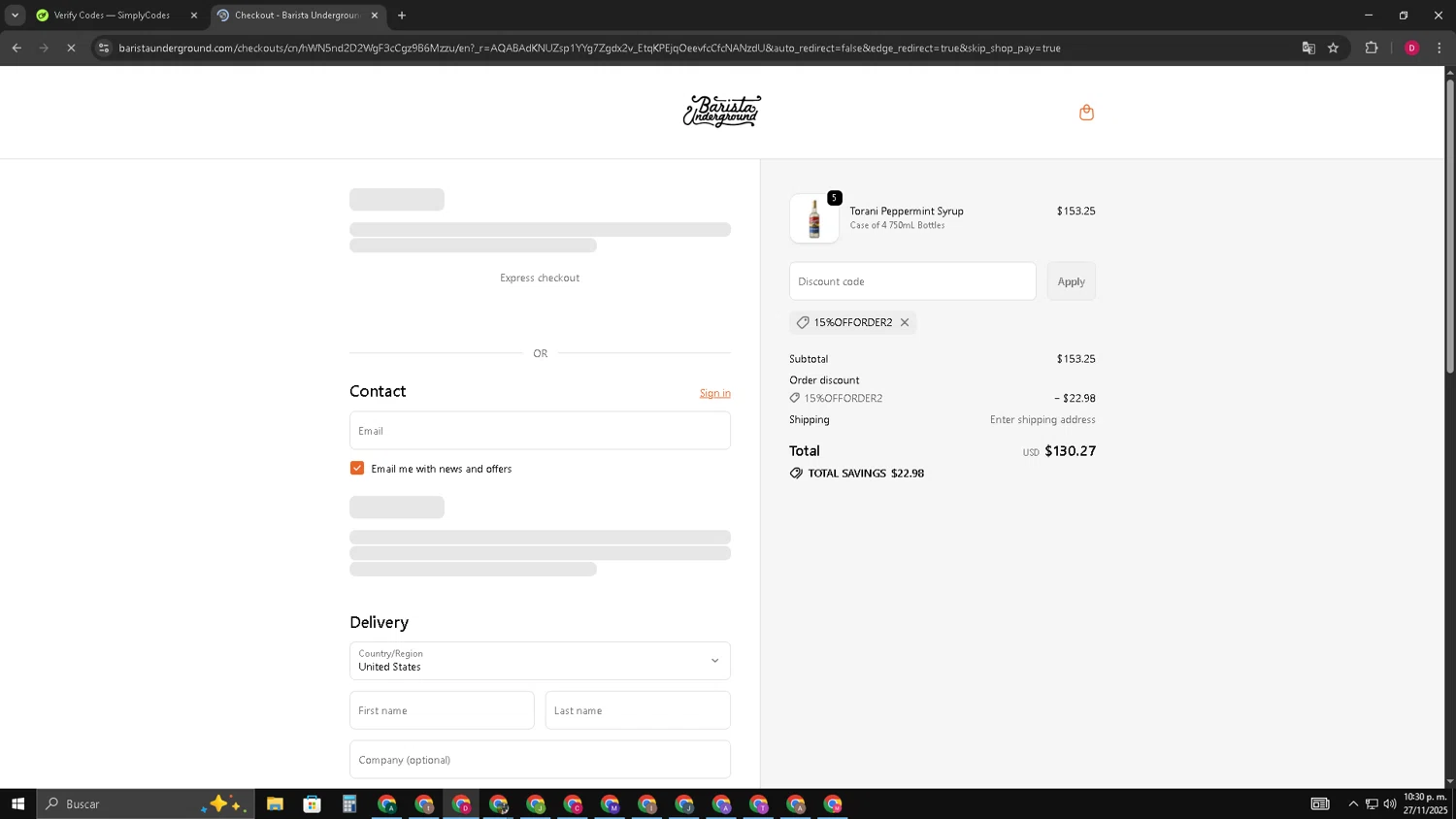Viewport: 1456px width, 819px height.
Task: Stop loading the page
Action: pyautogui.click(x=71, y=48)
